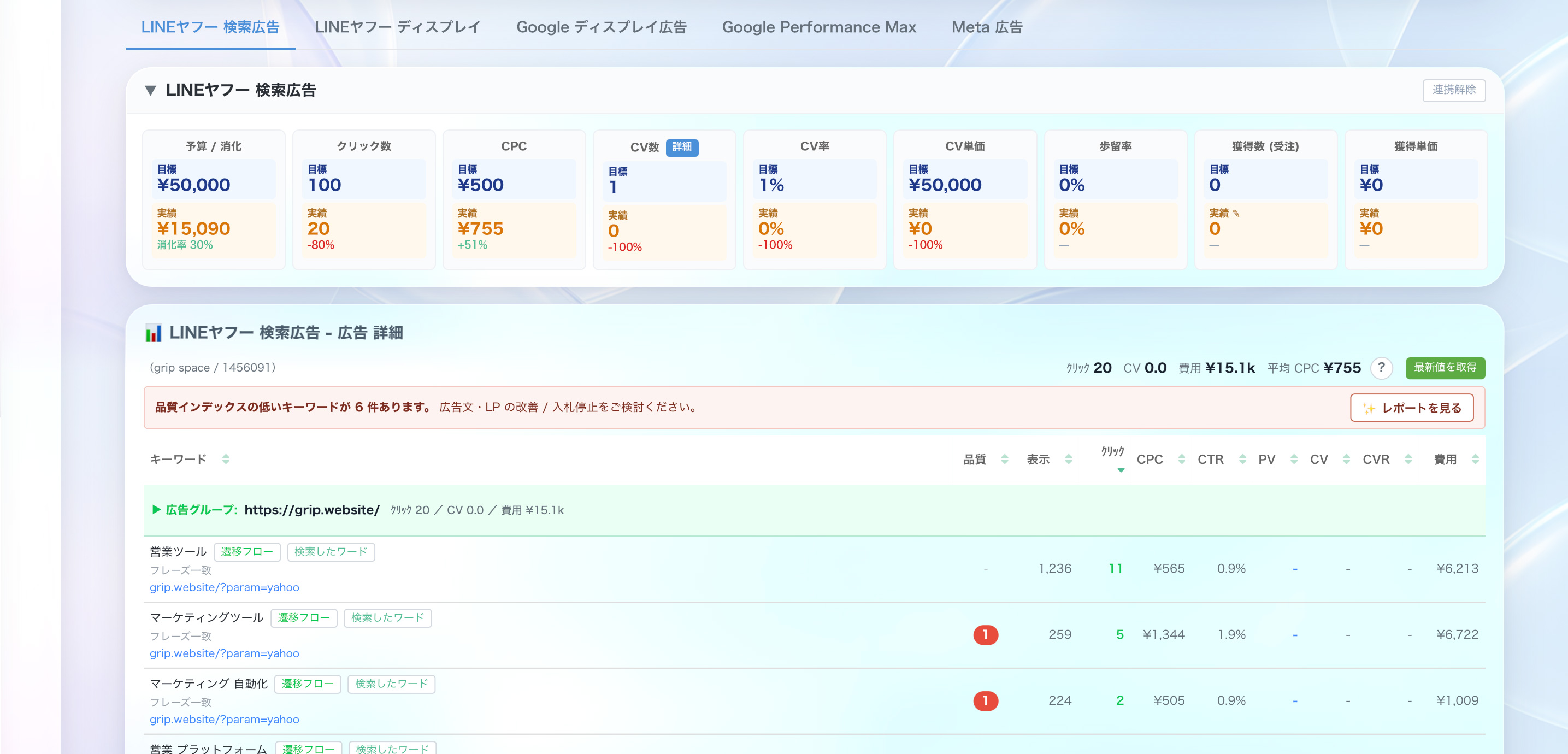The height and width of the screenshot is (754, 1568).
Task: Open 検索したワード for マーケティングツール keyword
Action: (388, 618)
